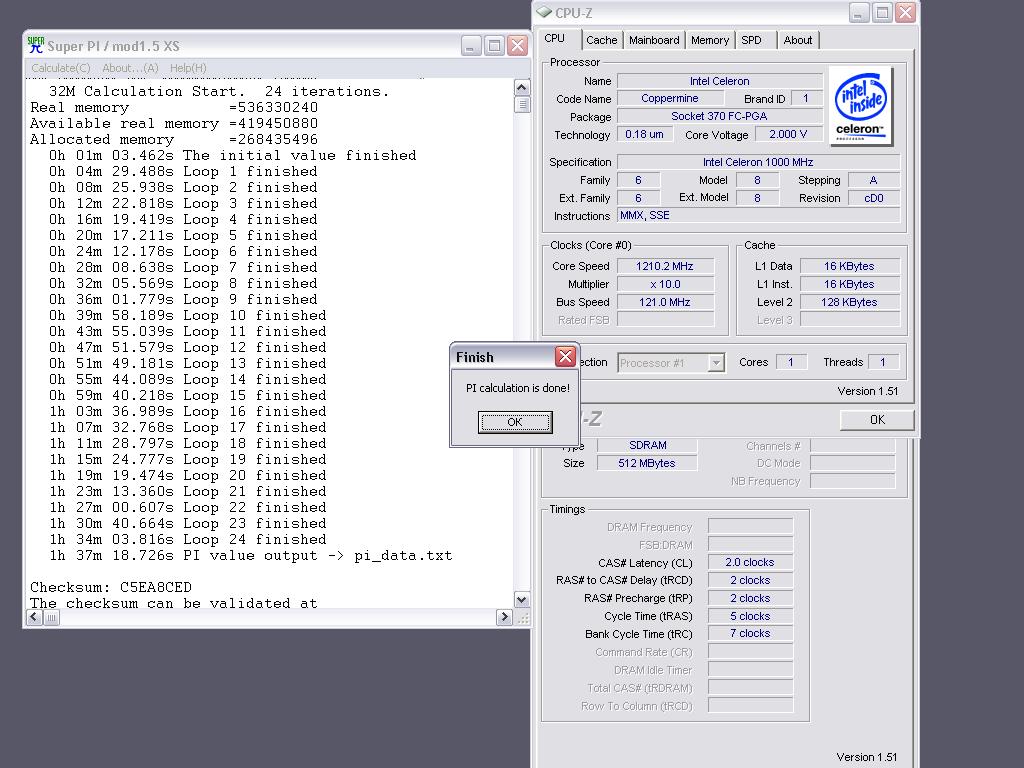Close the Super PI window
The height and width of the screenshot is (768, 1024).
coord(517,46)
